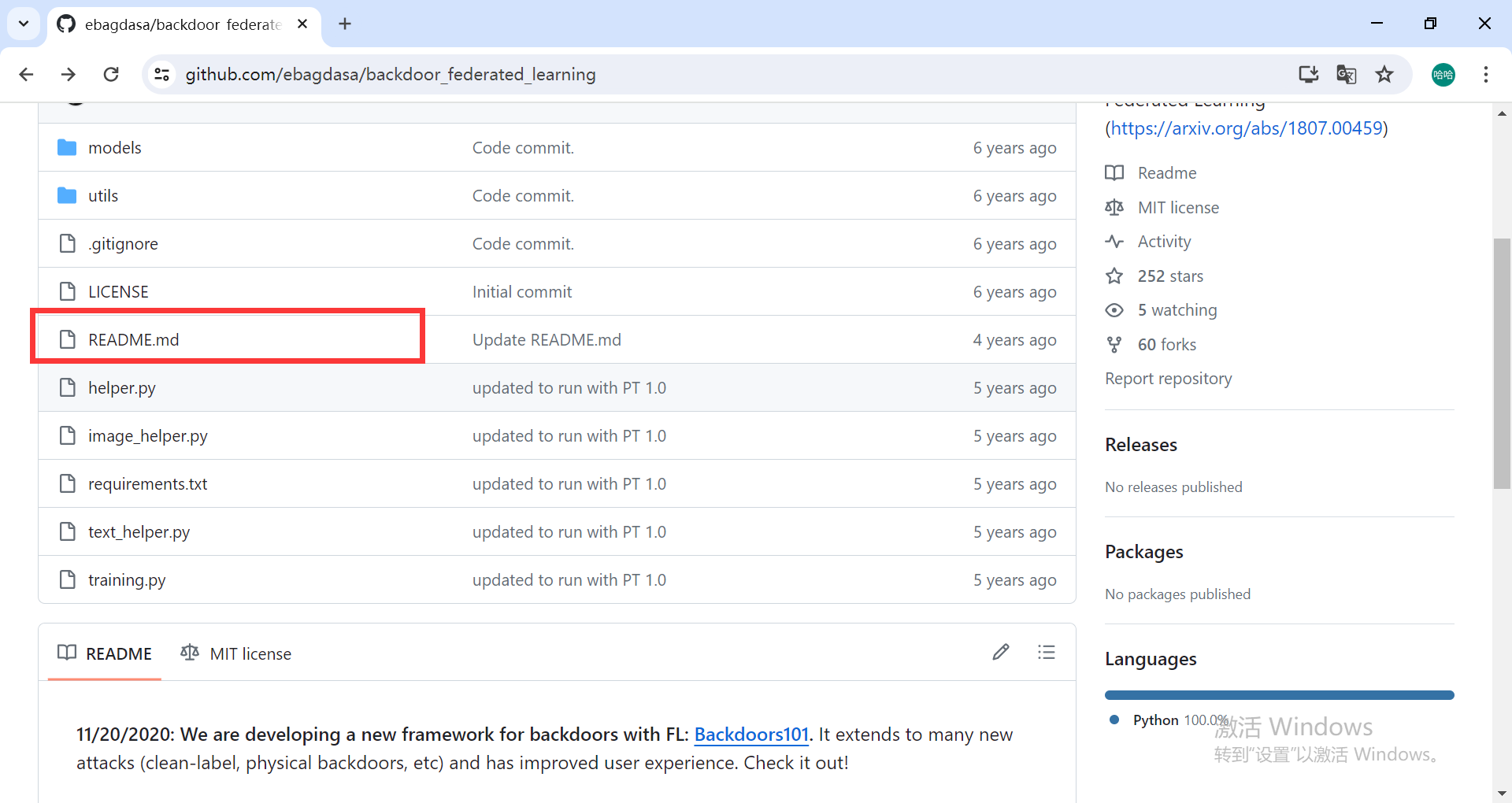
Task: Click the translate page icon
Action: (1347, 74)
